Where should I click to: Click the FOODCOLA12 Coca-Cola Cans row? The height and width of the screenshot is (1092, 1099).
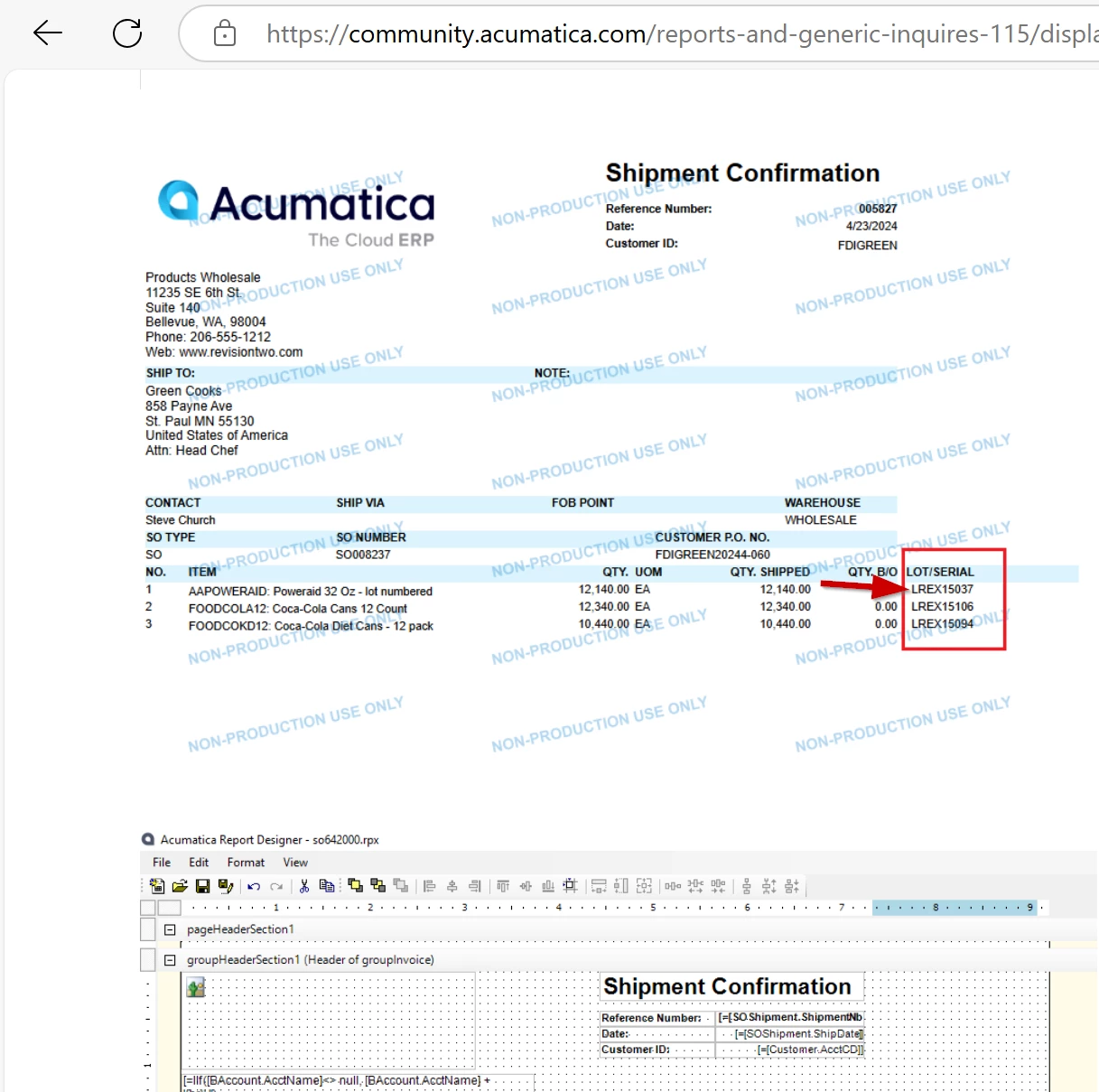[x=298, y=609]
